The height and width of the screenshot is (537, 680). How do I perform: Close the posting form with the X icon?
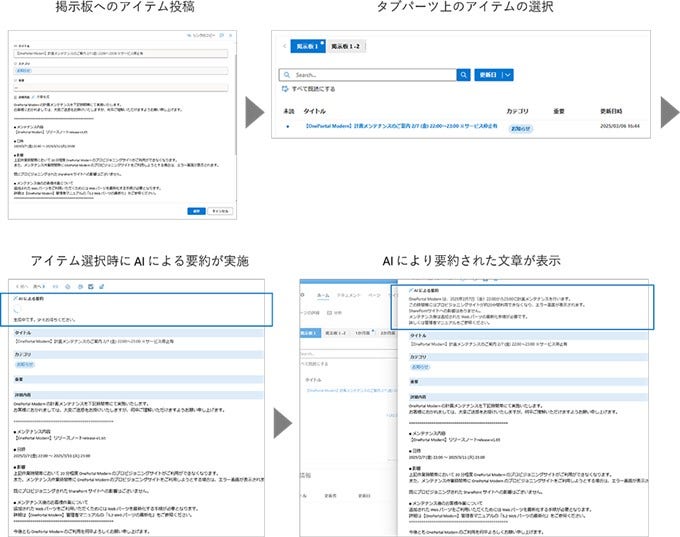point(230,35)
